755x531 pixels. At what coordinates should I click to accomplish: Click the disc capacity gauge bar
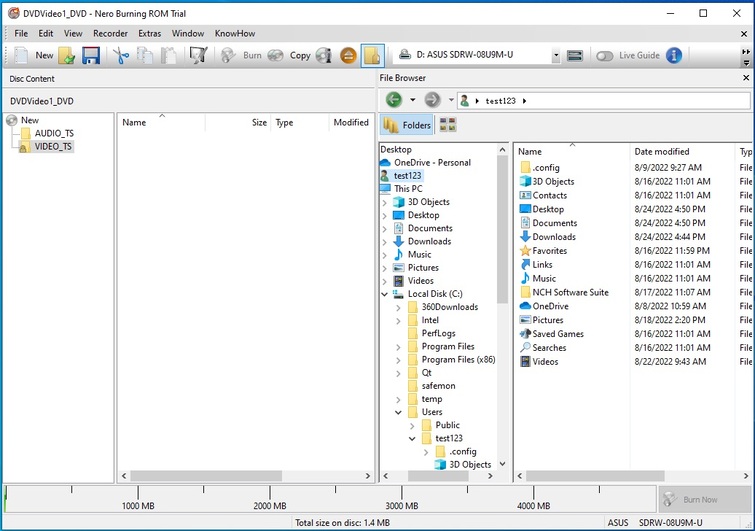click(329, 499)
